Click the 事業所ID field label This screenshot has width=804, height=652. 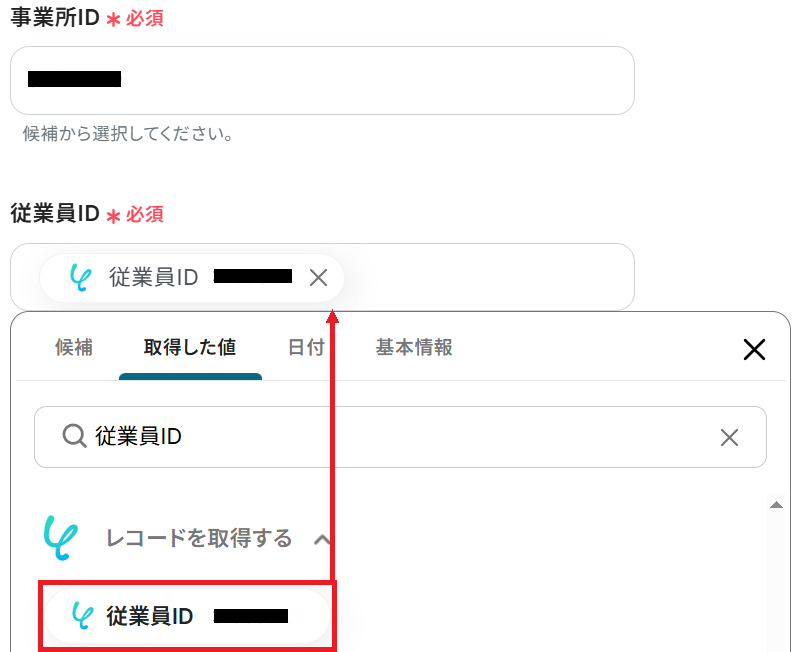55,18
